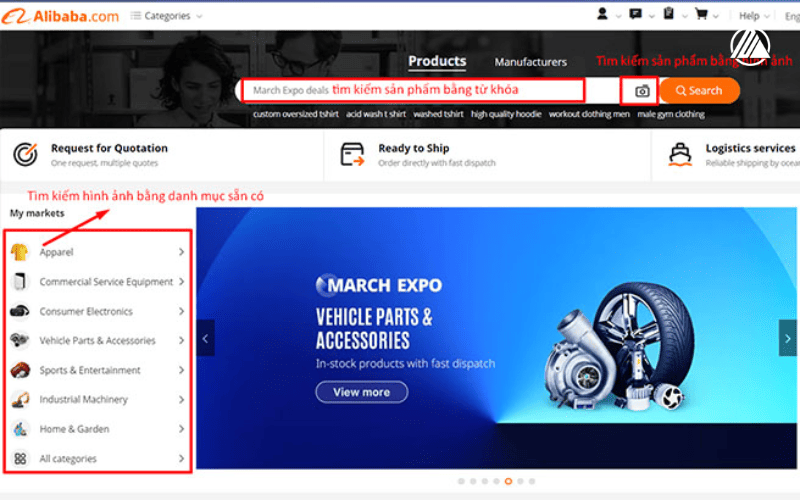800x500 pixels.
Task: Click the Logistics services ship icon
Action: point(680,155)
